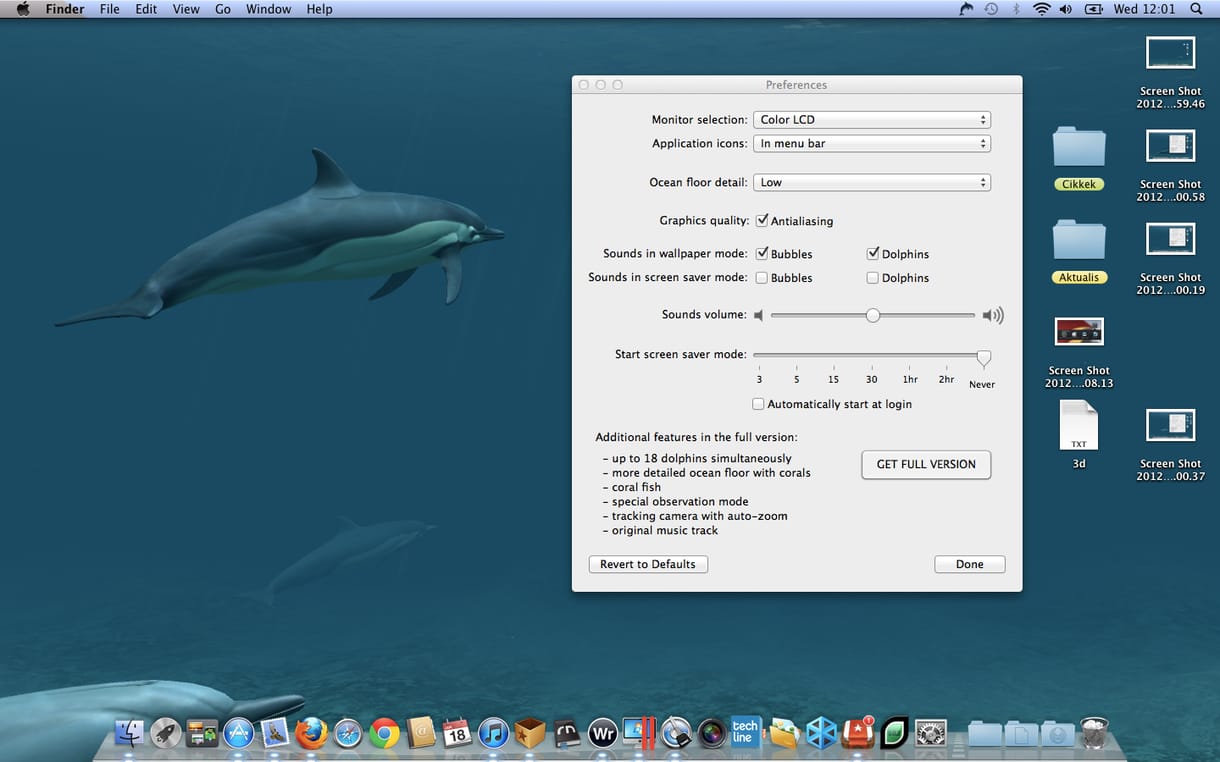The width and height of the screenshot is (1220, 762).
Task: Select the 3d TXT file on desktop
Action: [x=1079, y=425]
